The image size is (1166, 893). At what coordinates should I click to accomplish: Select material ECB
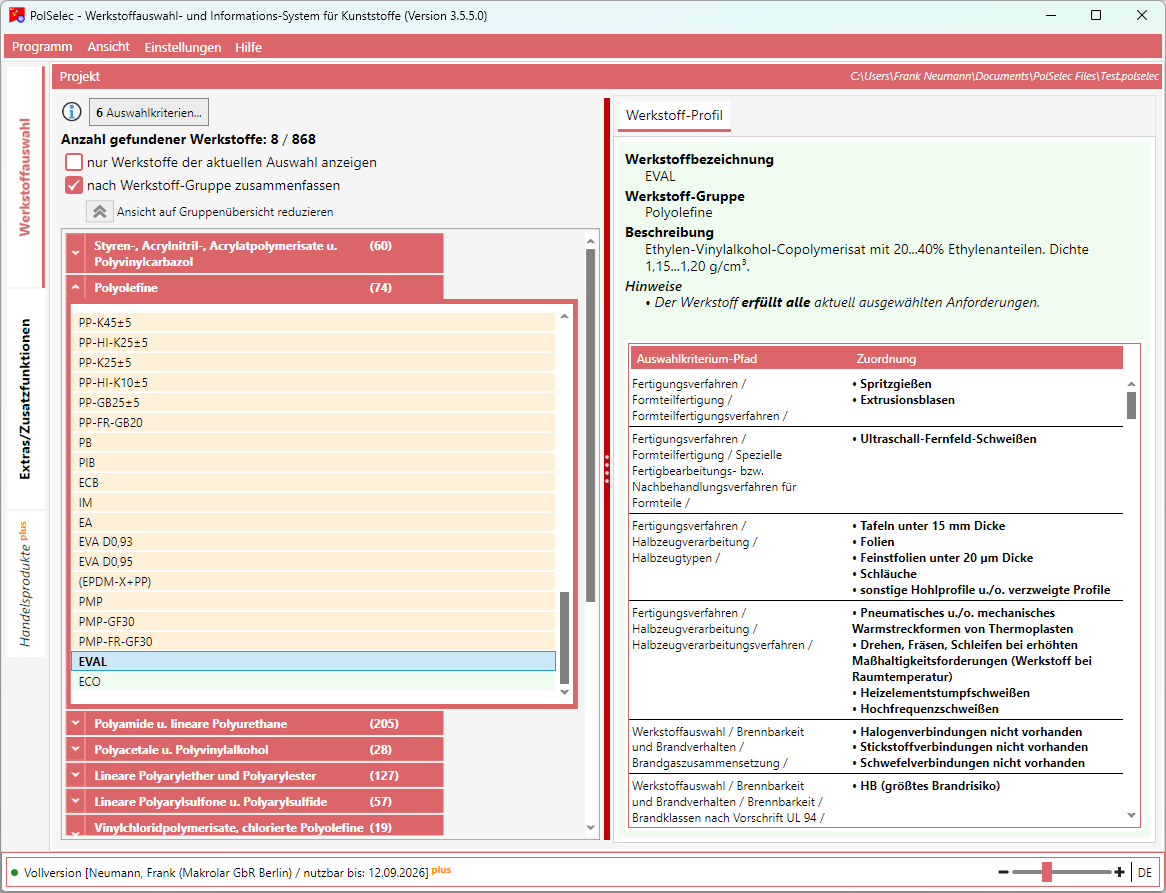(x=314, y=483)
